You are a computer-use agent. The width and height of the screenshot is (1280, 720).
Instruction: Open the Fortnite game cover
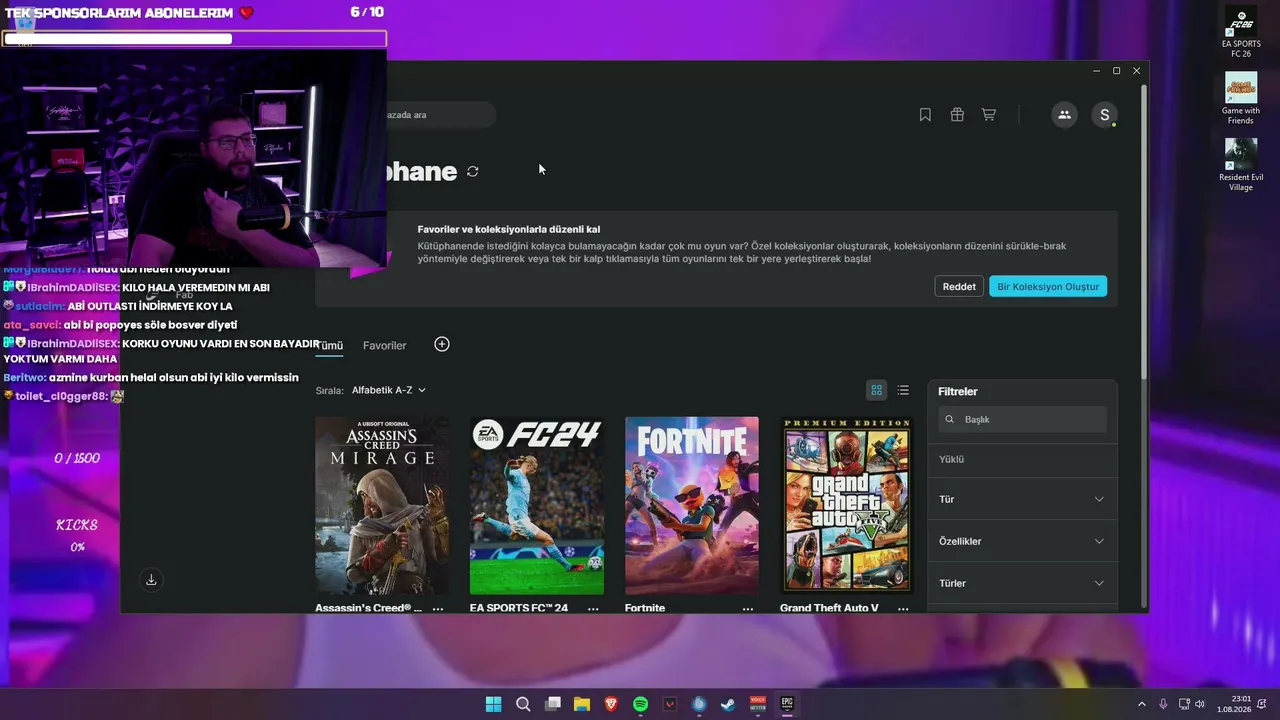(x=692, y=506)
